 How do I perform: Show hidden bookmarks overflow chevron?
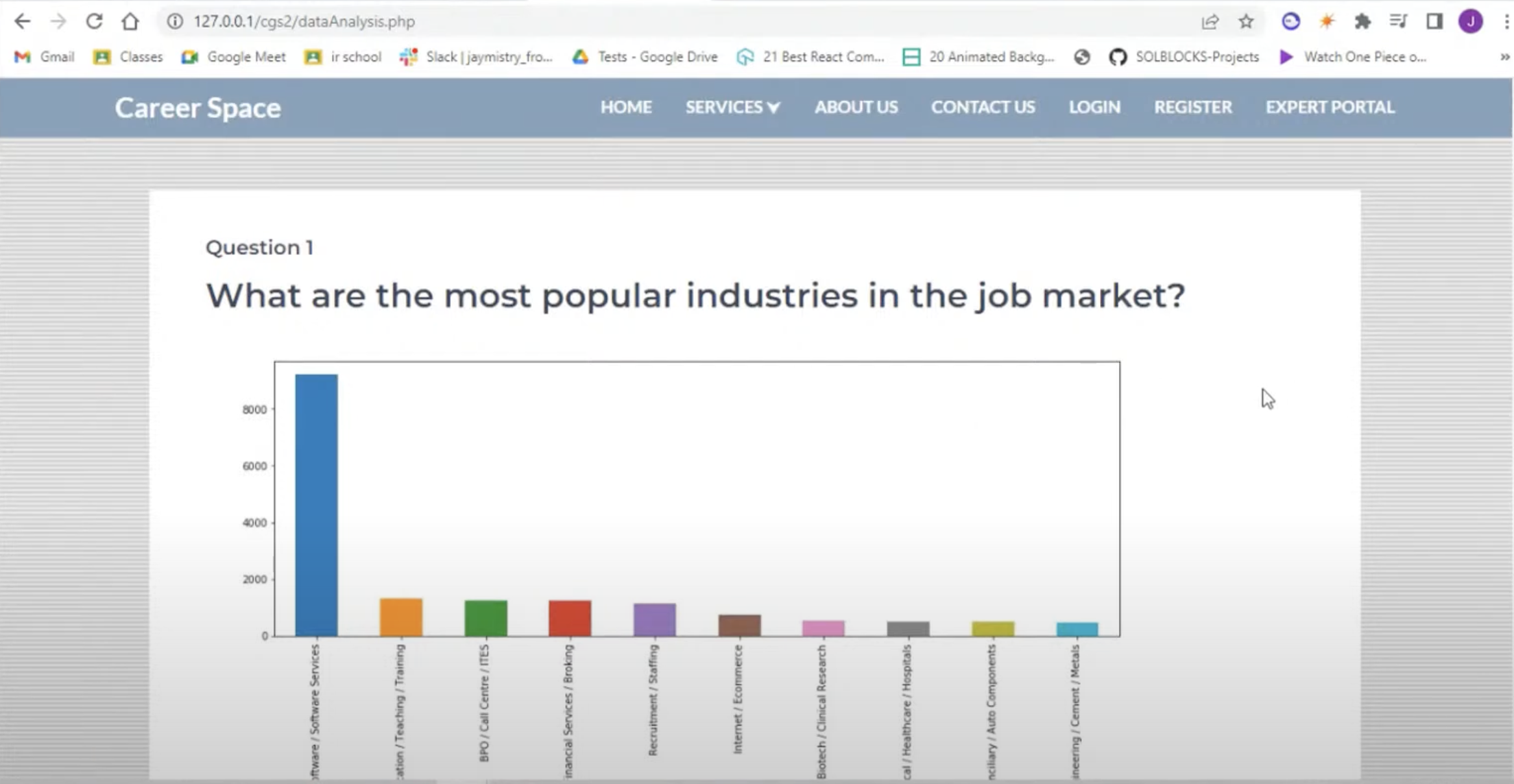click(x=1504, y=57)
